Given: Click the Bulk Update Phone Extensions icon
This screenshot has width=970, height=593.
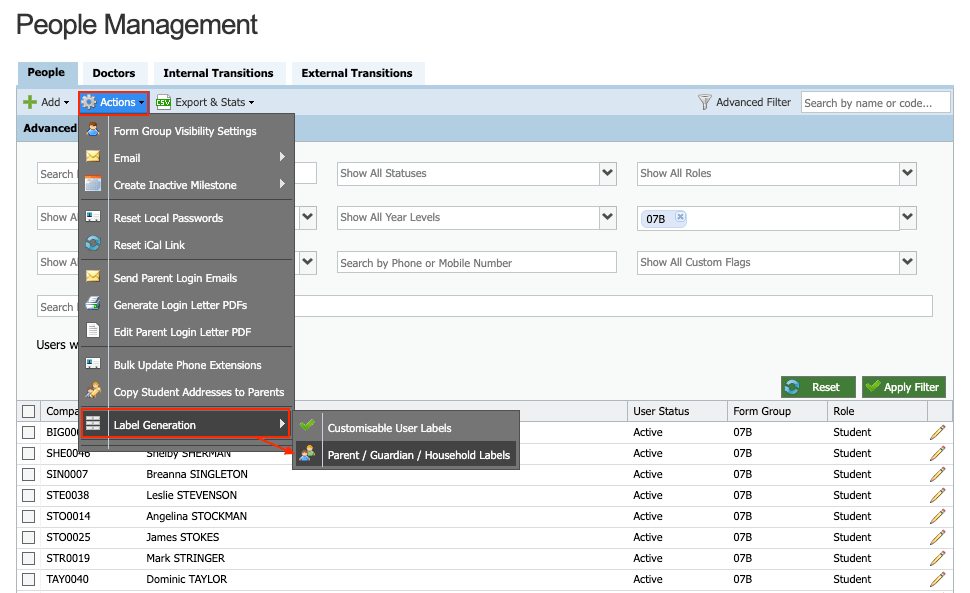Looking at the screenshot, I should point(93,364).
